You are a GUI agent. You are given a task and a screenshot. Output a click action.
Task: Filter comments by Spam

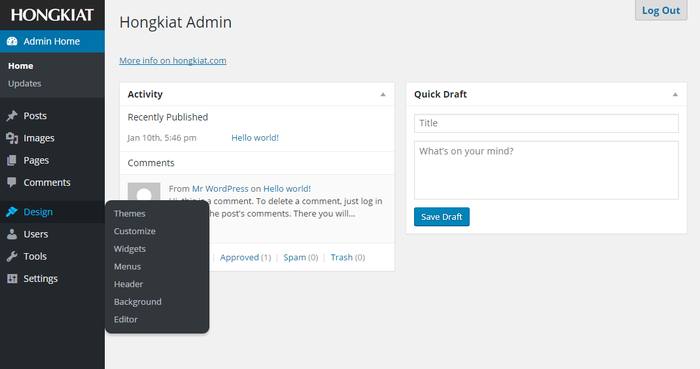coord(295,257)
